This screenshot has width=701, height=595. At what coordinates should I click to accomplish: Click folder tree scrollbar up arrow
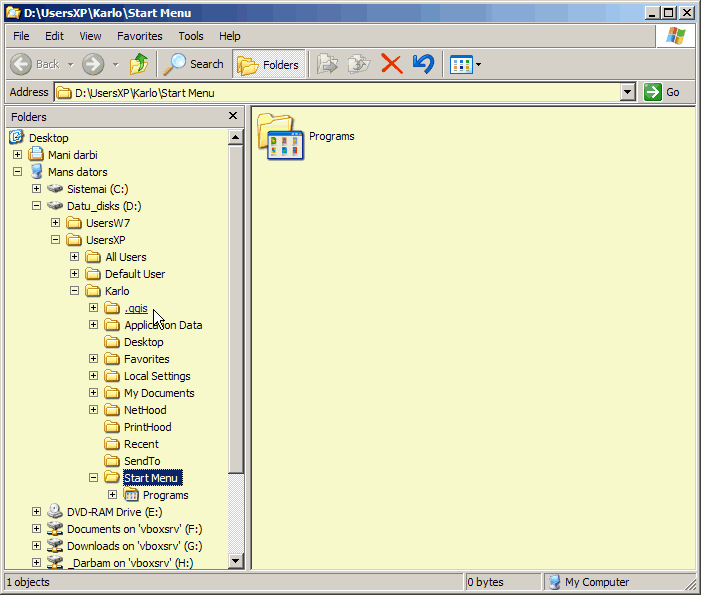236,137
